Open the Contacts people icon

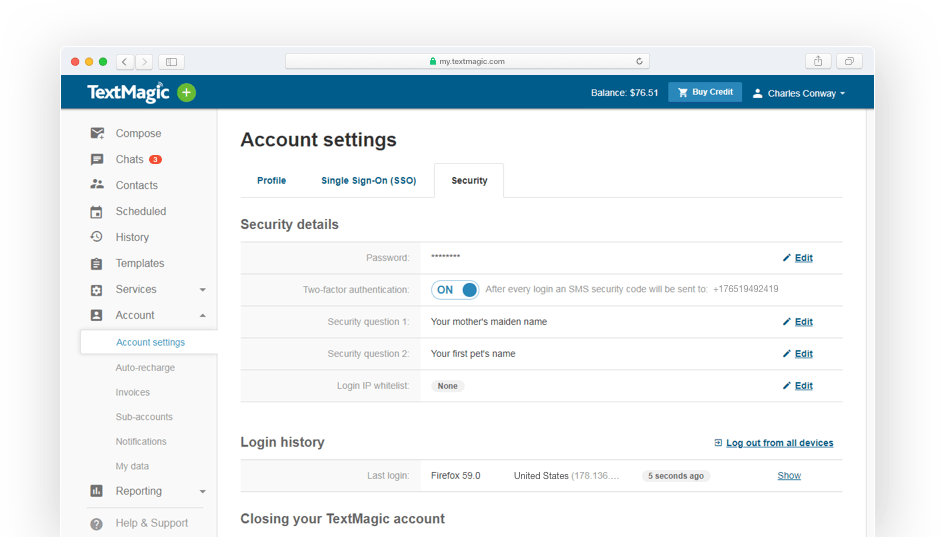(97, 185)
